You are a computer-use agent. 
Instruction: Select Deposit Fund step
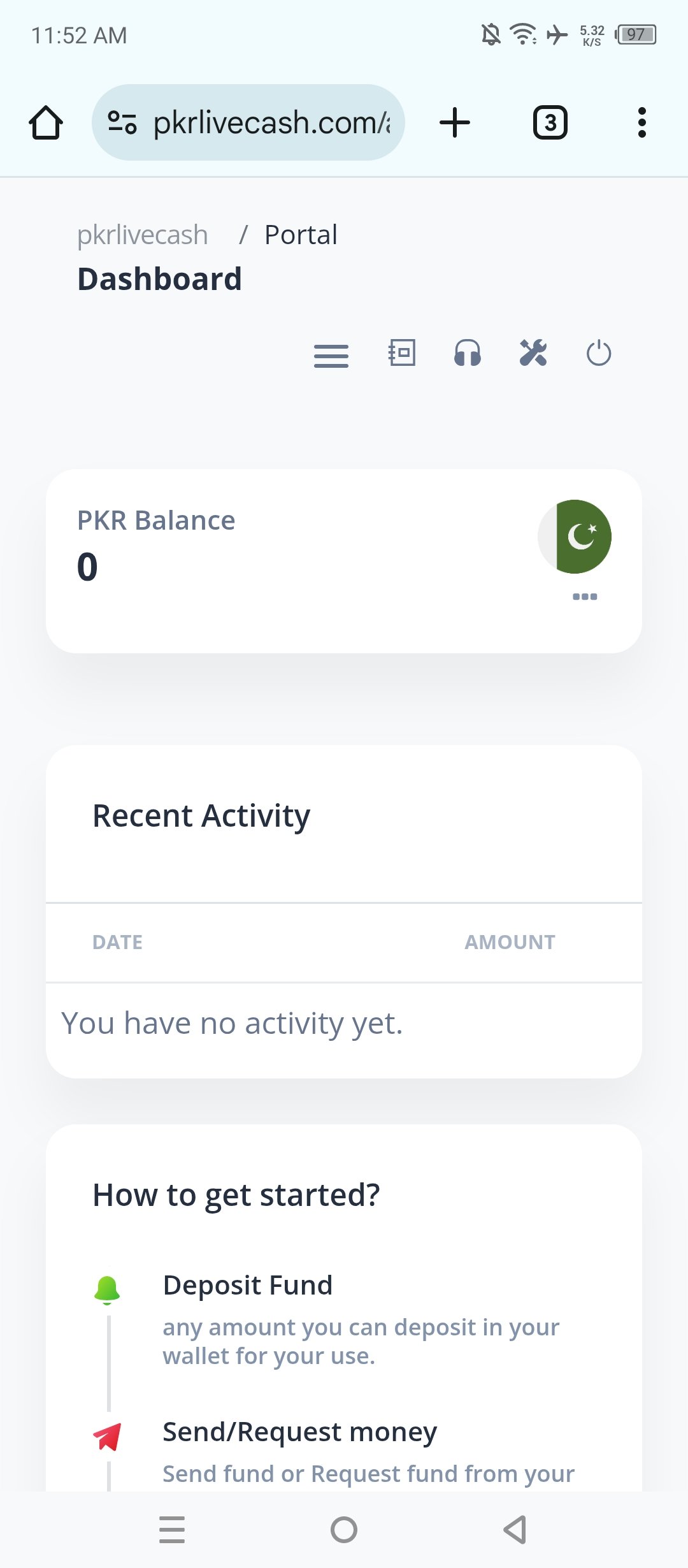point(248,1285)
